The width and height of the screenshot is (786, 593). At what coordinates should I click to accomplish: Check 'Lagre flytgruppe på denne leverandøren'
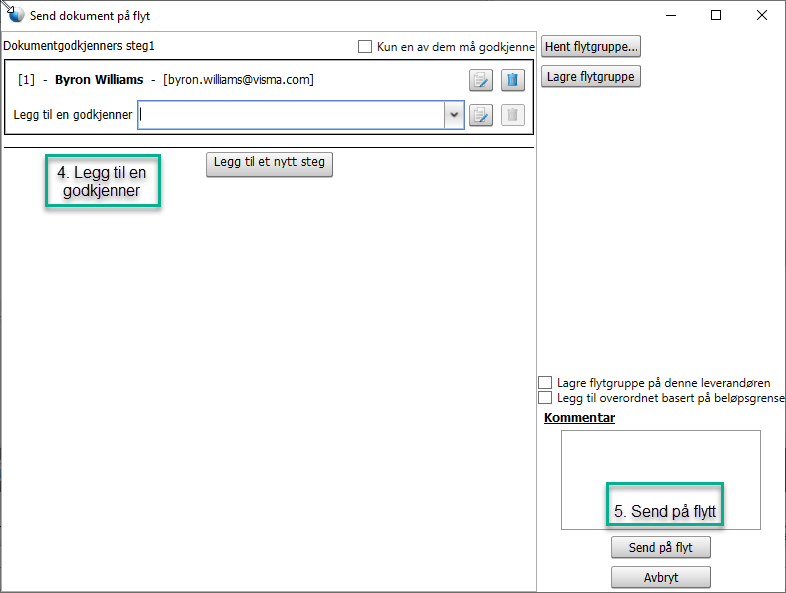click(x=545, y=382)
